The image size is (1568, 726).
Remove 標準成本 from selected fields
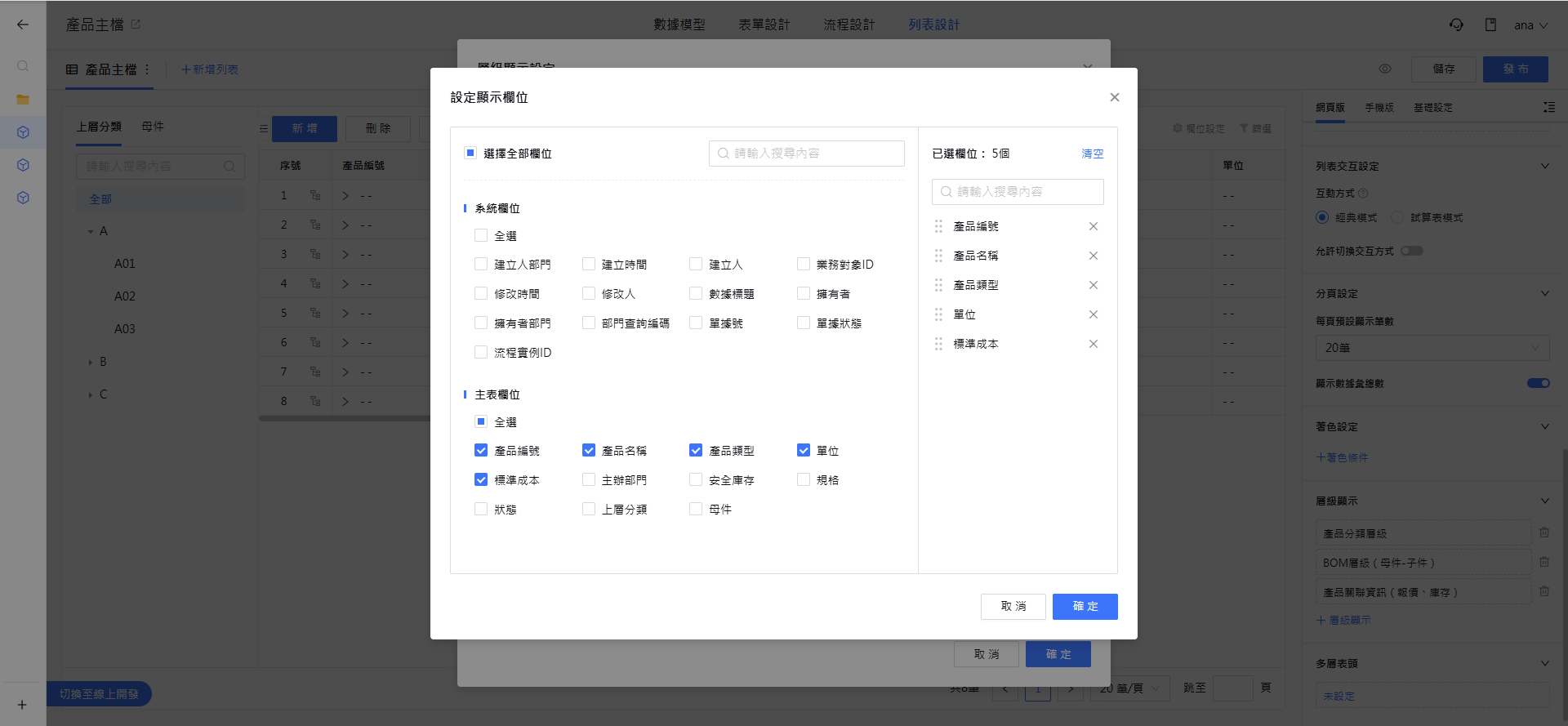point(1093,344)
